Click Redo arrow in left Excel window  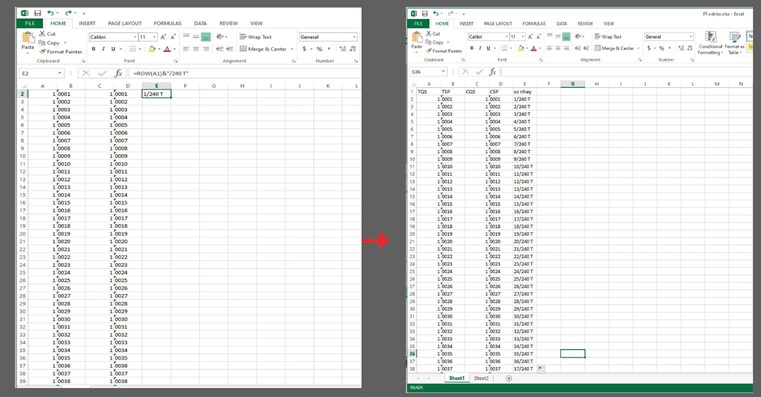pos(68,13)
